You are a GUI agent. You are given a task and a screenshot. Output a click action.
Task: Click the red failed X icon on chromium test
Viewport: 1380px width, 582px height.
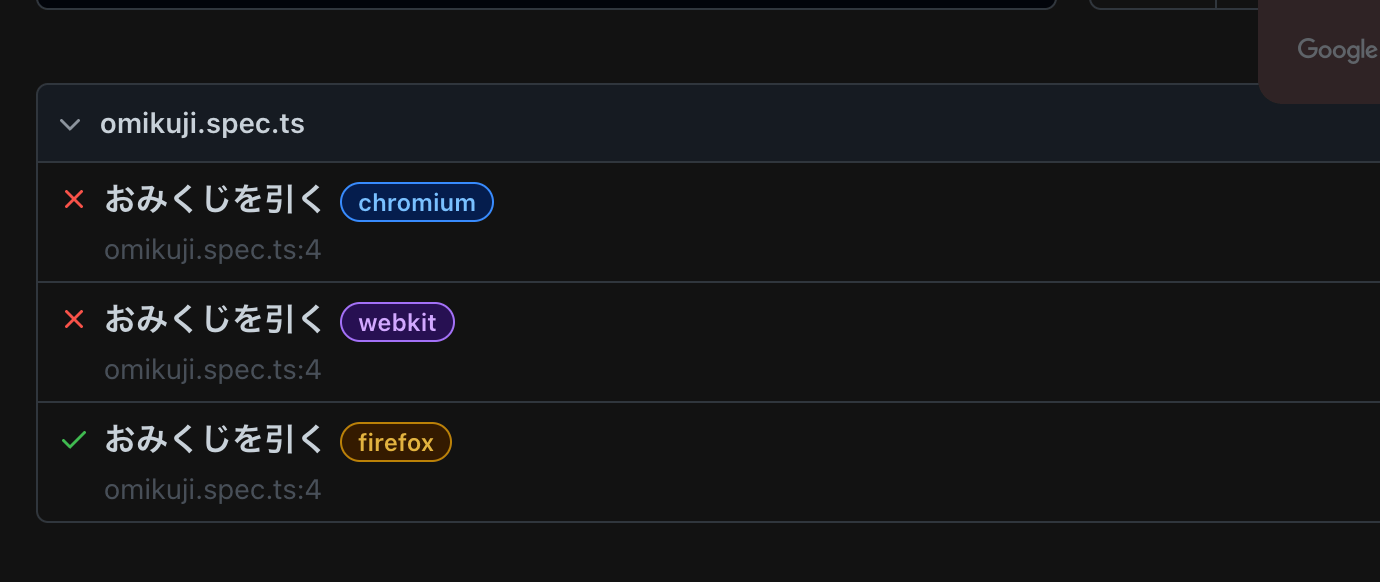click(x=73, y=200)
